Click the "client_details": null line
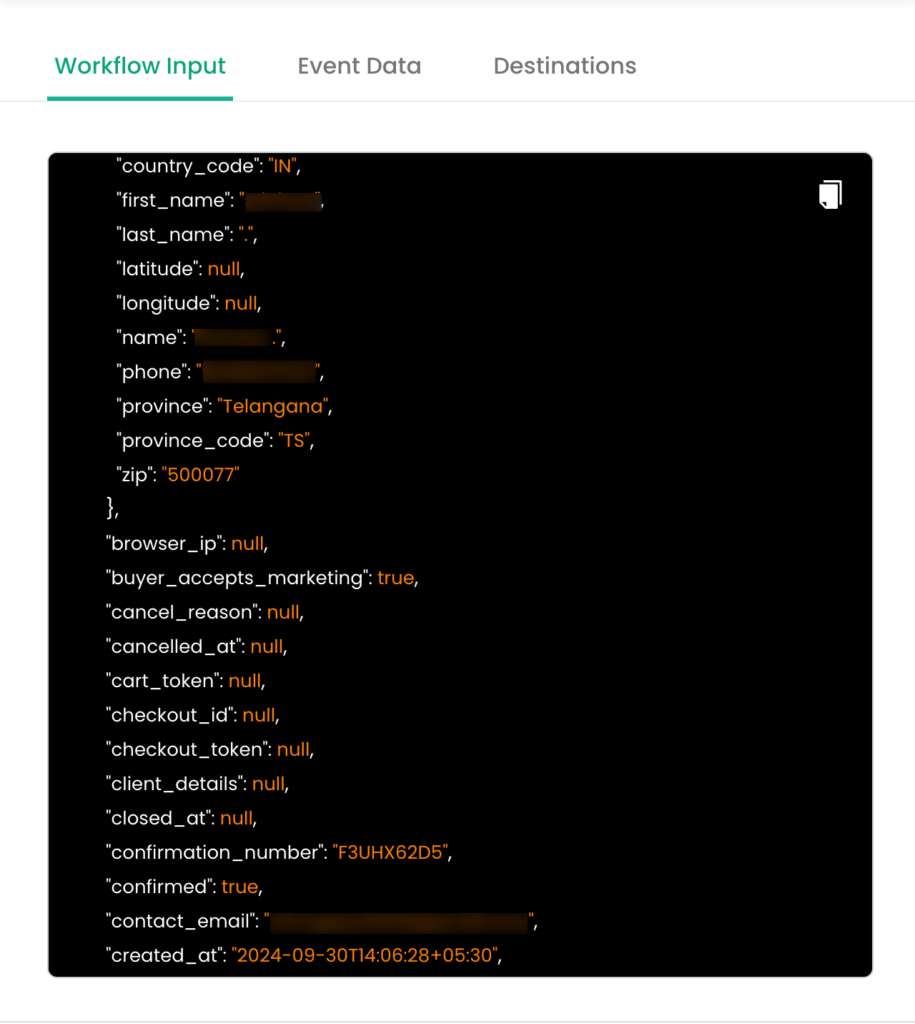Screen dimensions: 915x1024 point(197,784)
